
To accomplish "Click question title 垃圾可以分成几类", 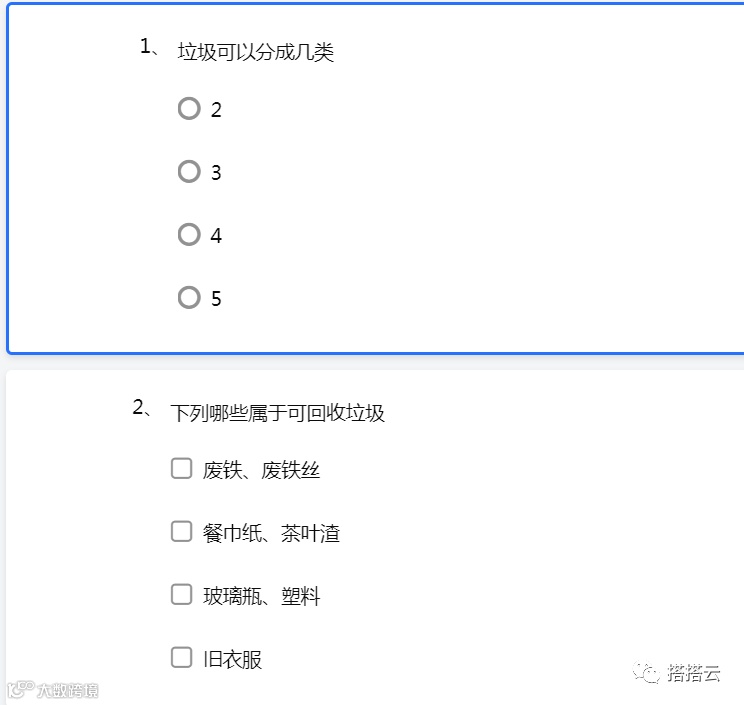I will click(256, 52).
